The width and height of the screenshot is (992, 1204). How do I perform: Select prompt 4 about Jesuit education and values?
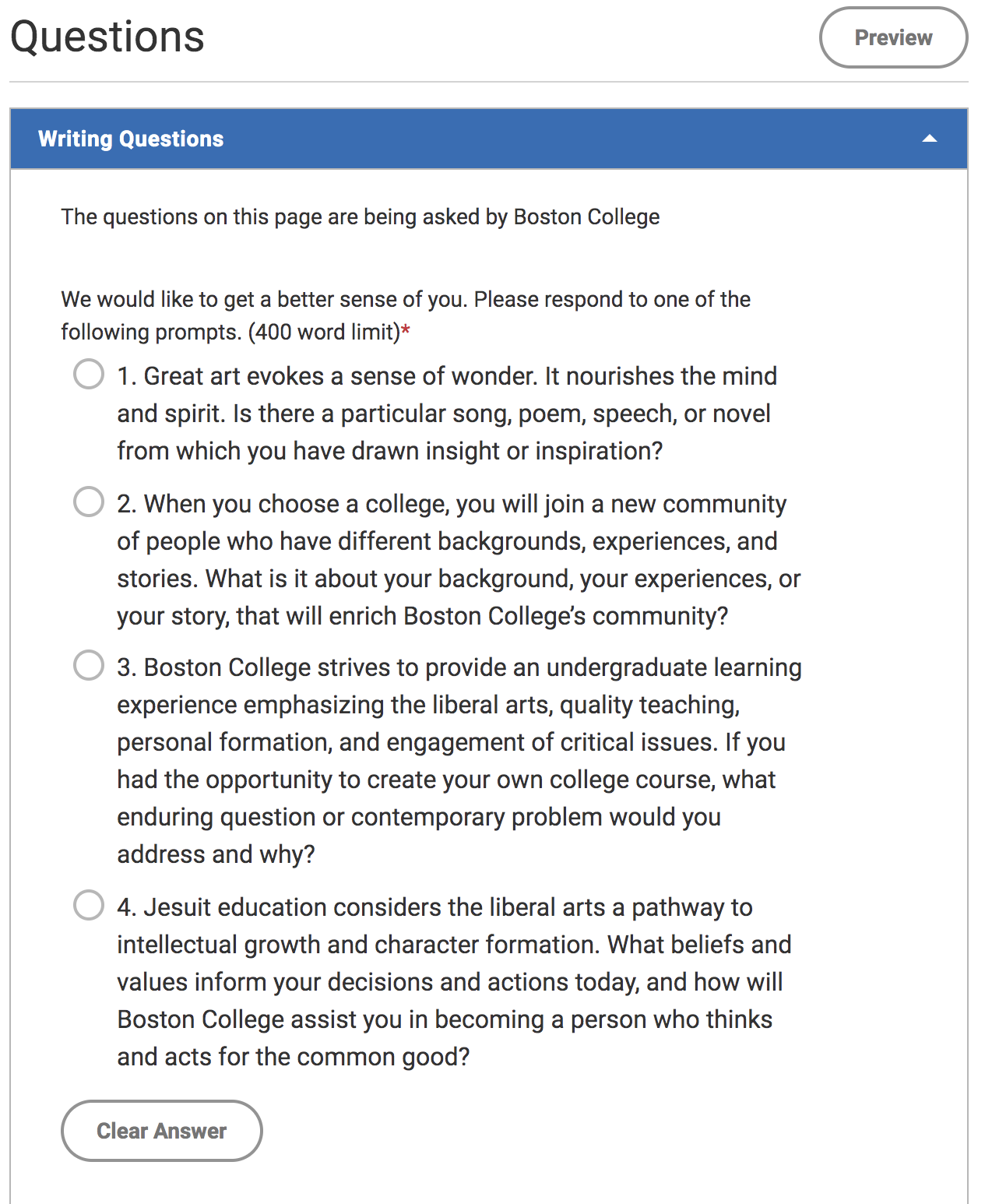(x=88, y=906)
